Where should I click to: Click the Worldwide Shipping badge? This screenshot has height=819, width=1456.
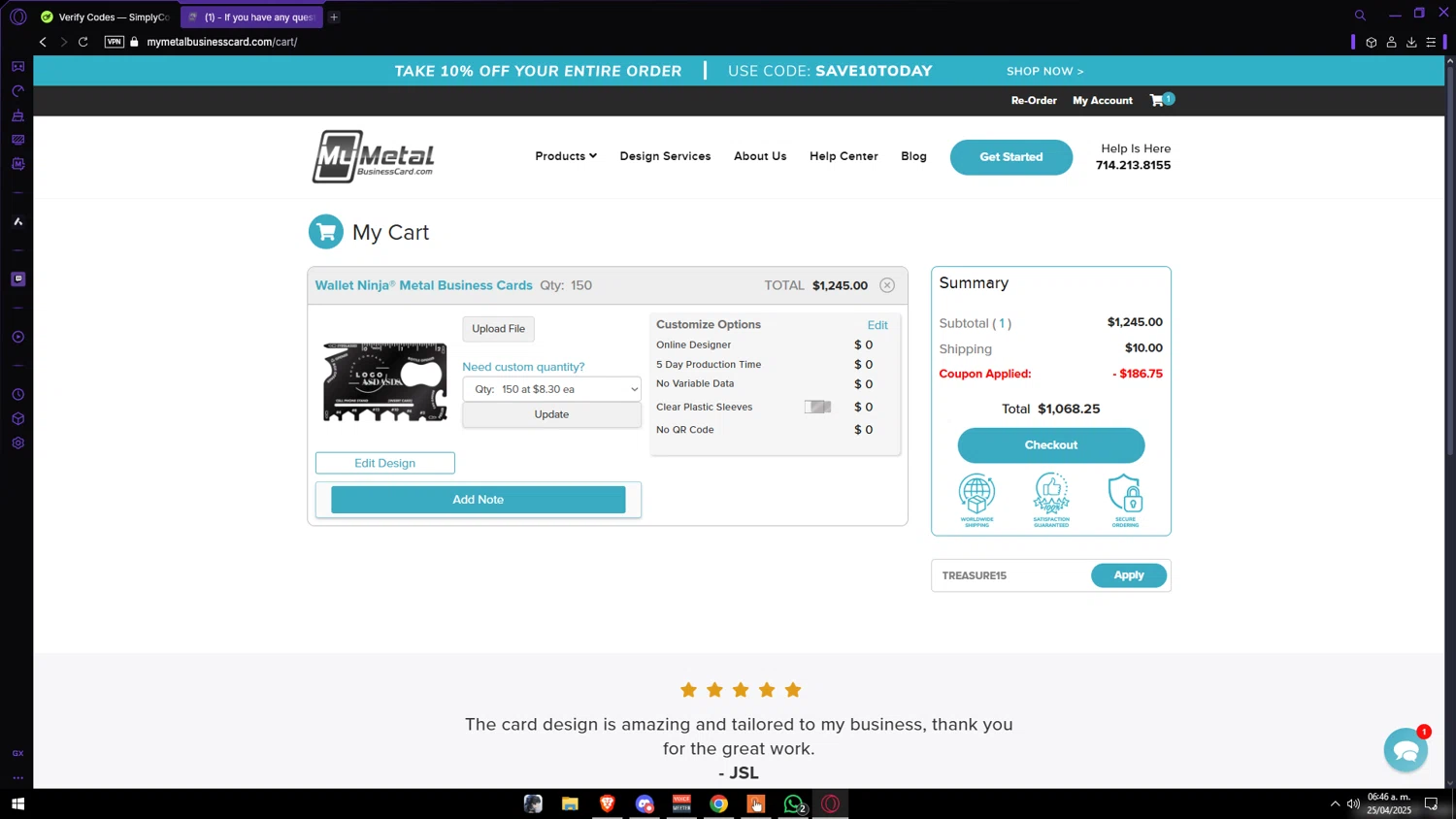point(976,500)
